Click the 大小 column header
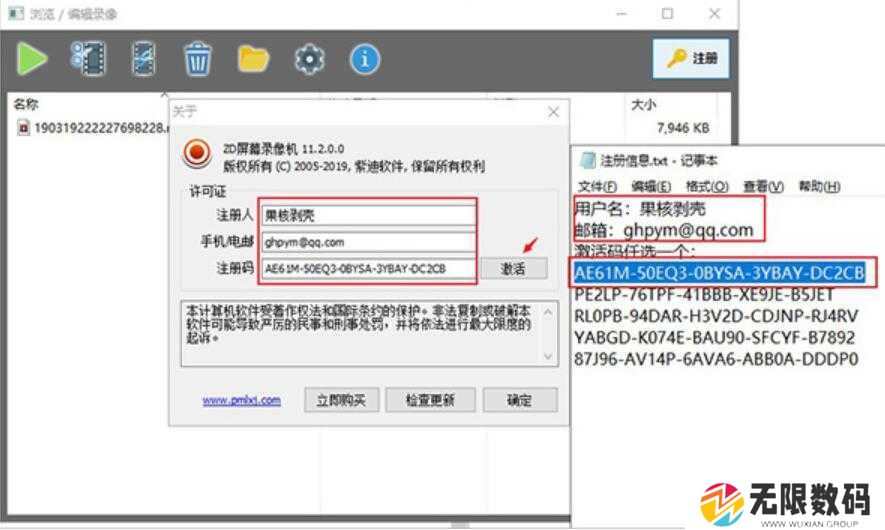This screenshot has height=530, width=885. [x=643, y=104]
